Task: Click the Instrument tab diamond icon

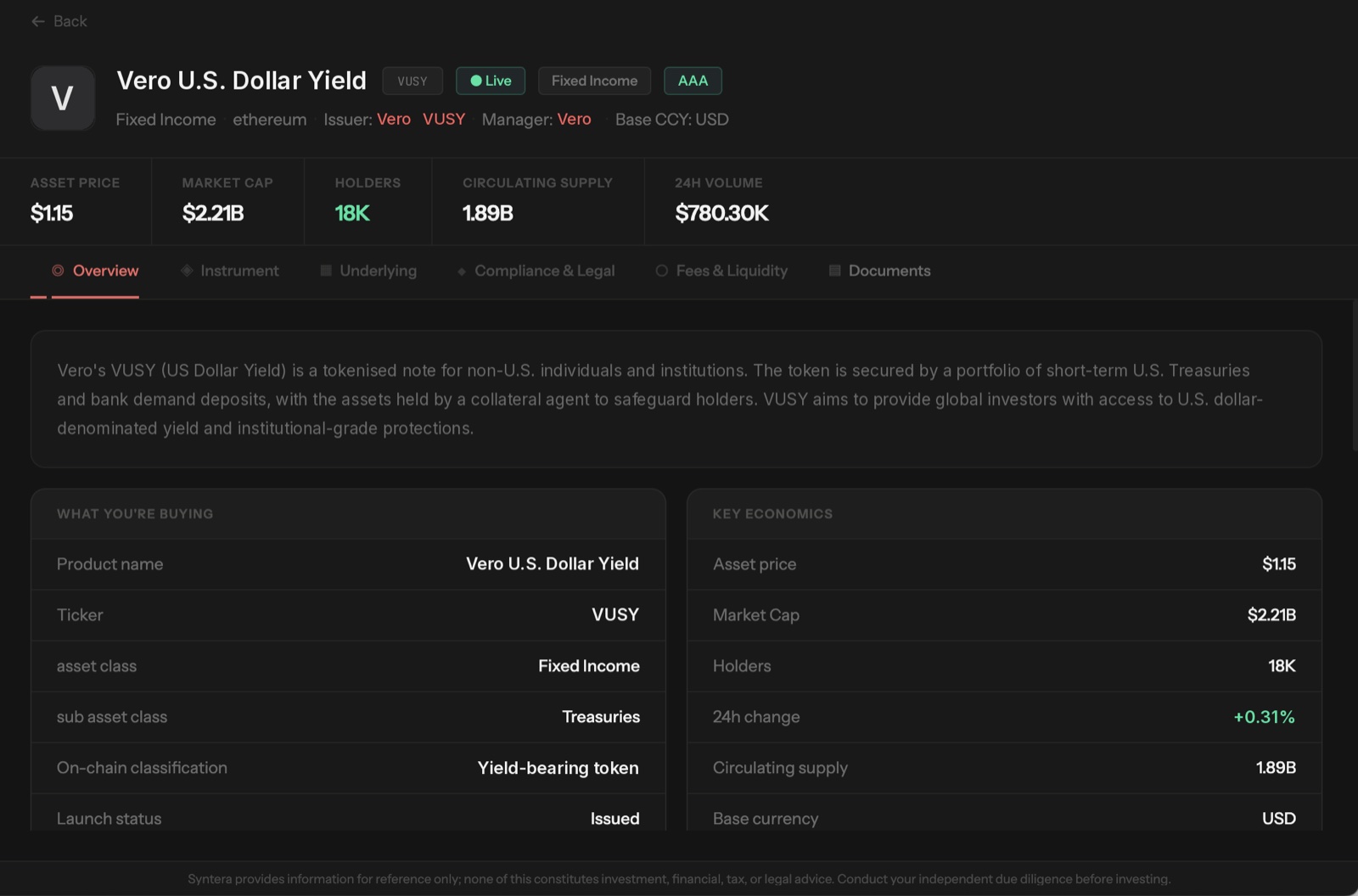Action: click(187, 271)
